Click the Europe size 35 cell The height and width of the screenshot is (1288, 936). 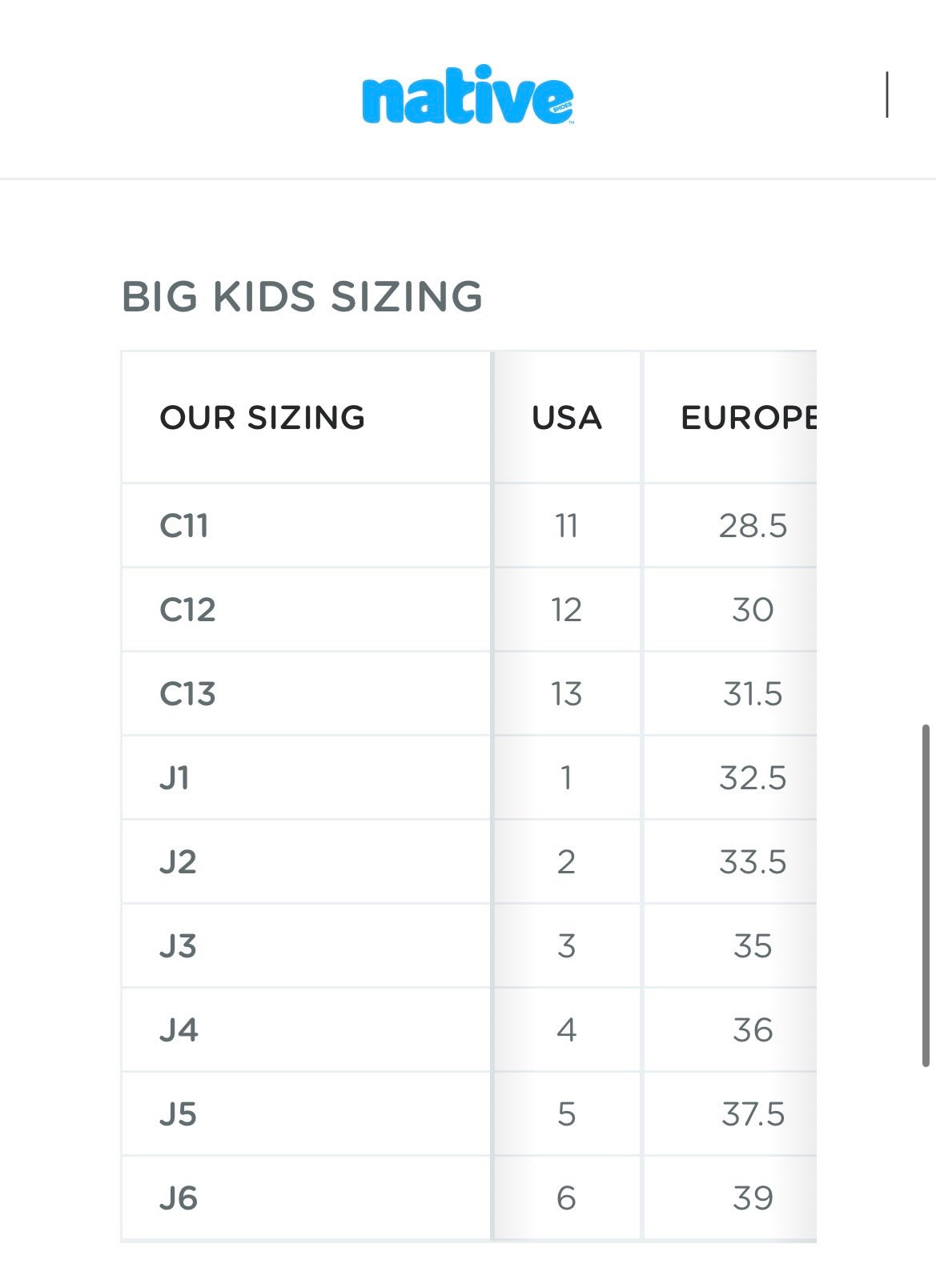click(753, 946)
